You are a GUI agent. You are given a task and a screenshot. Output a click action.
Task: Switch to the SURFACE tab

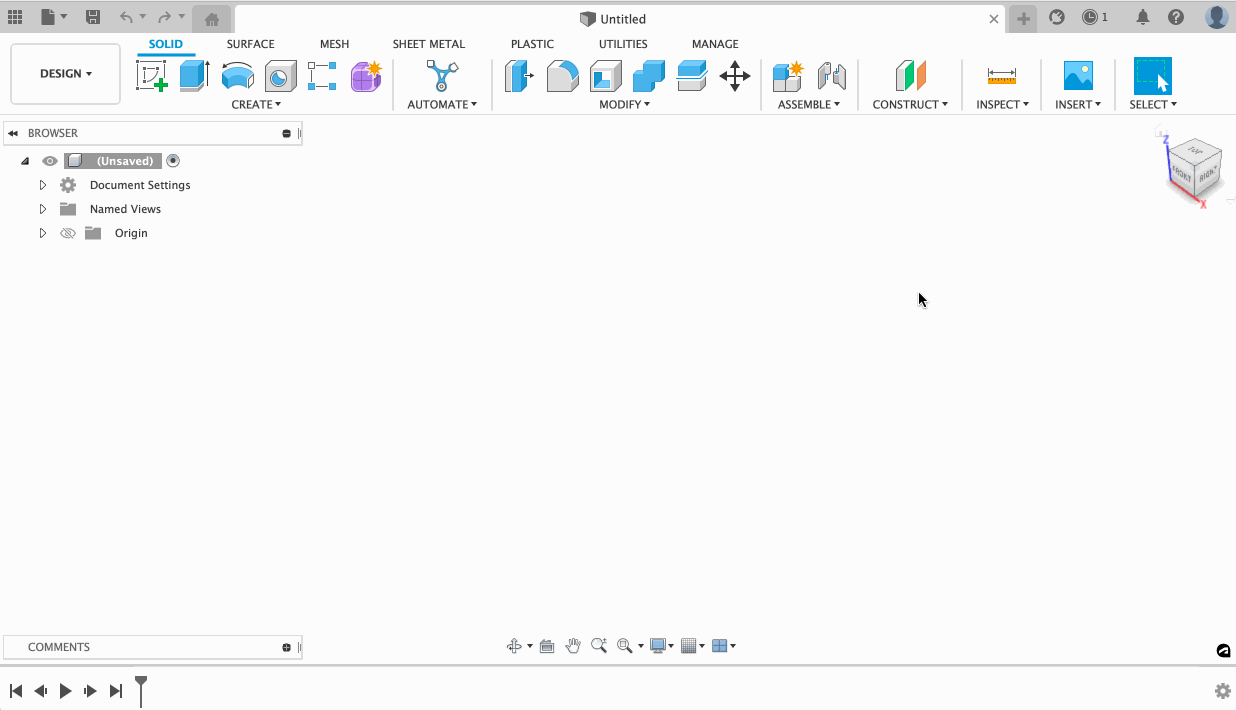click(x=250, y=44)
